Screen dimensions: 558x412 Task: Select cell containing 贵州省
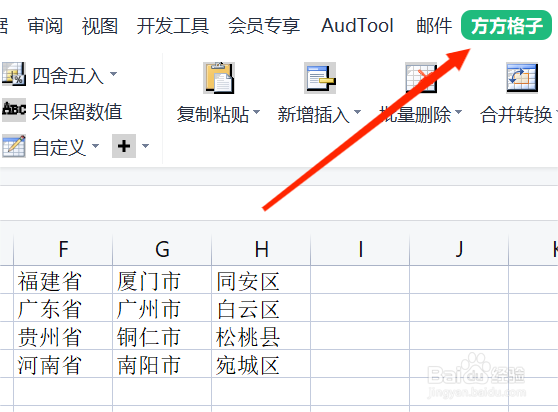pos(63,336)
